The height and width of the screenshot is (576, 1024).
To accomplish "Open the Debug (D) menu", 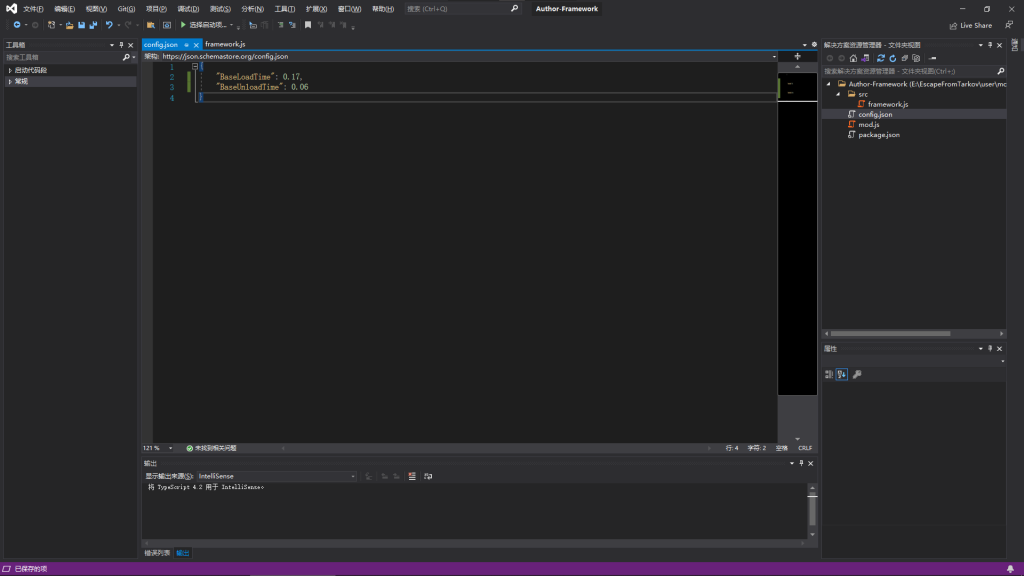I will click(188, 9).
